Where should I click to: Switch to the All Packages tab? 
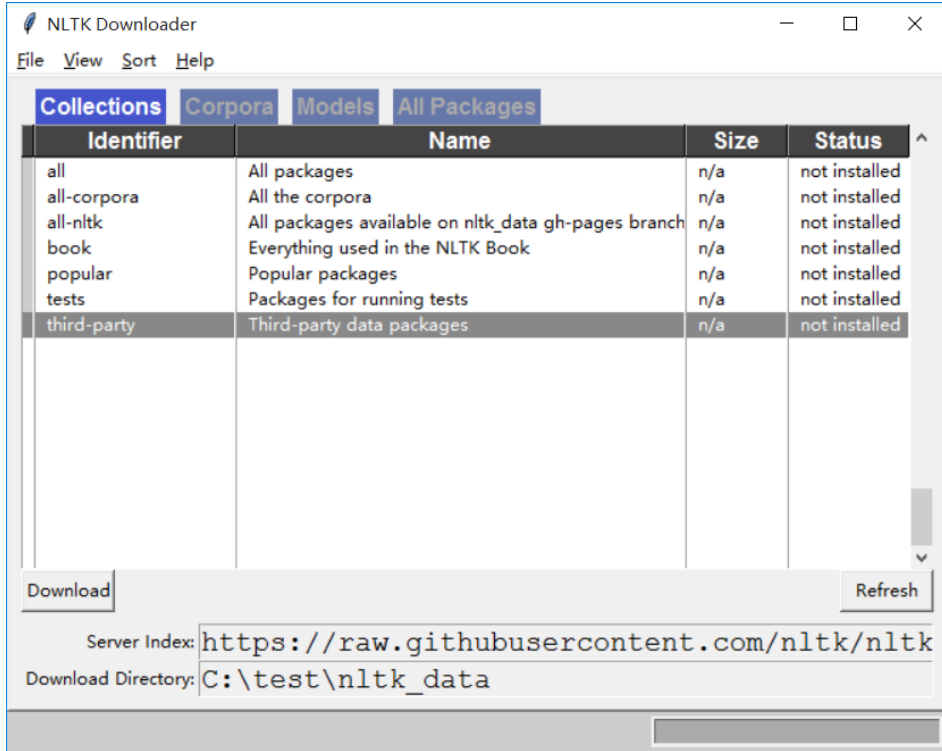click(466, 107)
